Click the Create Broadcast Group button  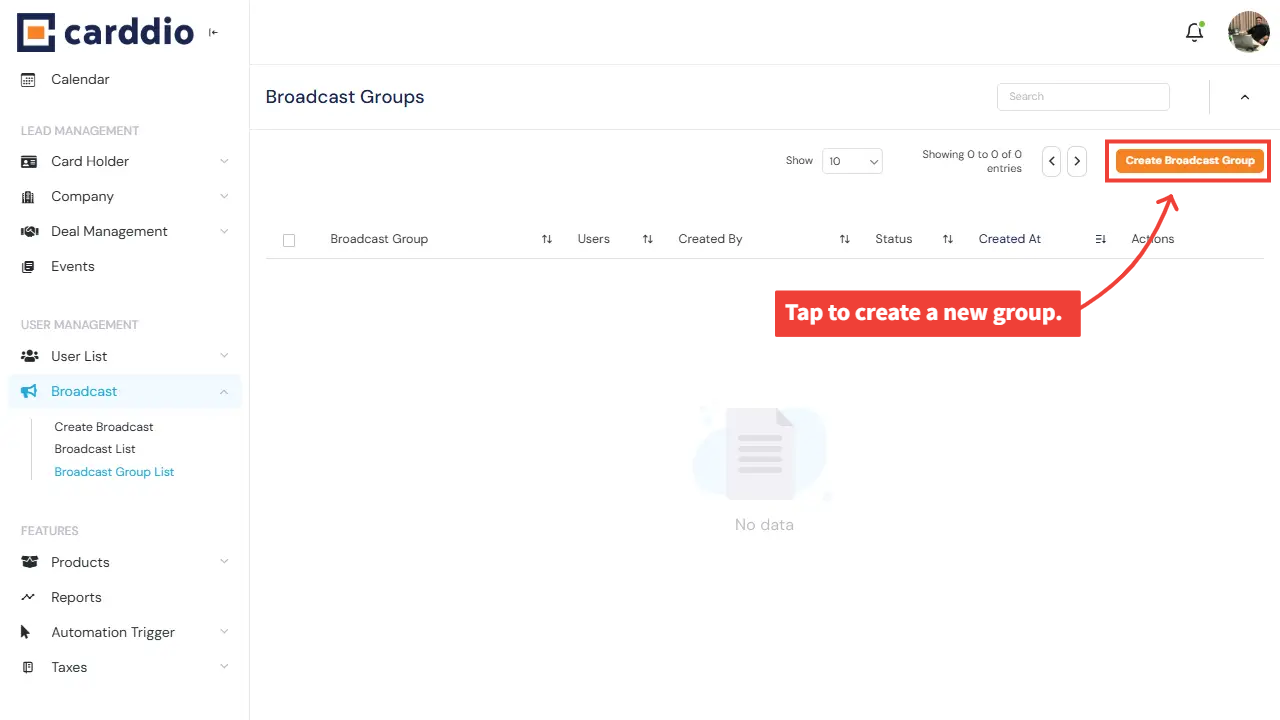(x=1189, y=160)
